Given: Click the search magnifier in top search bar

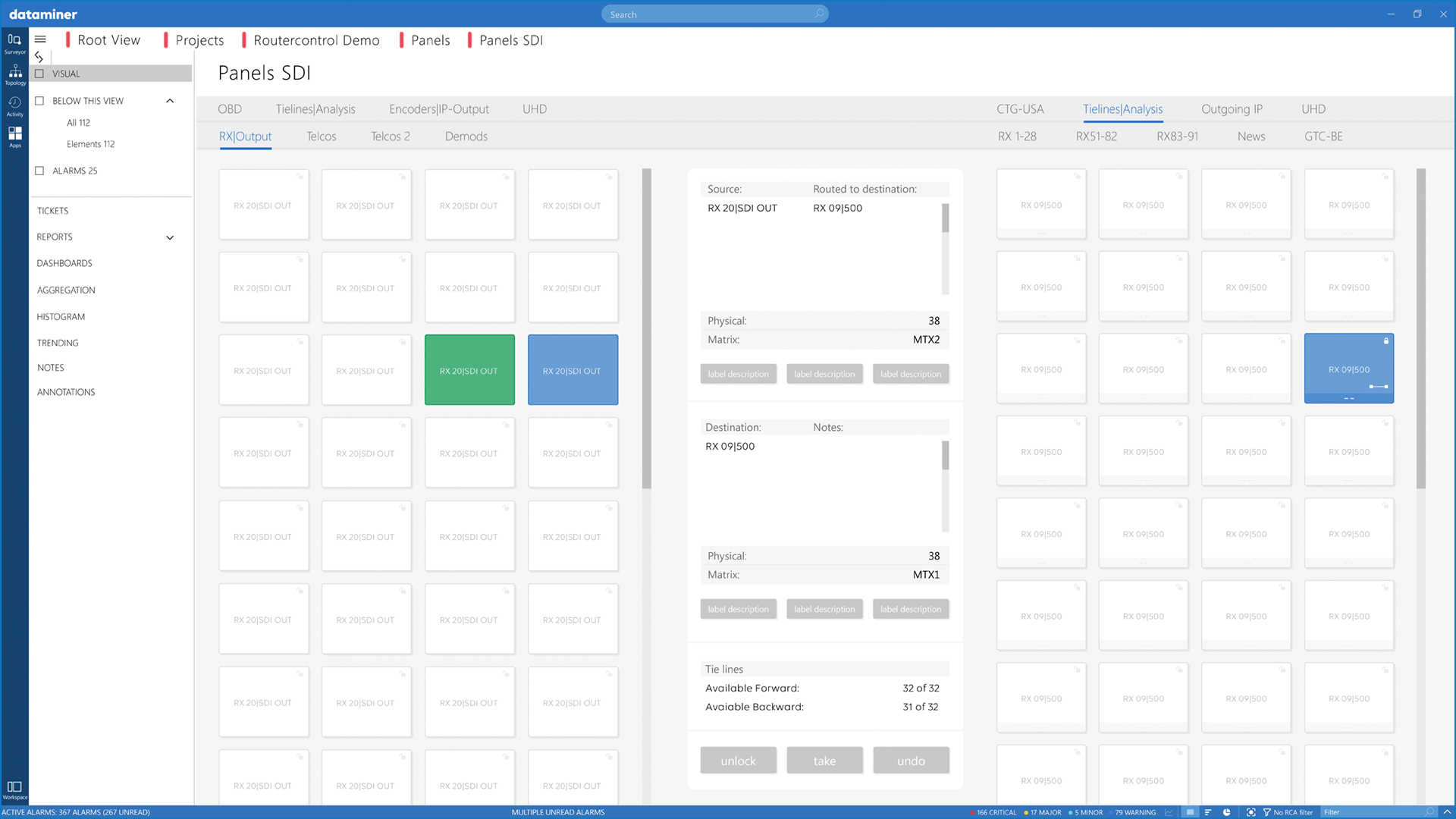Looking at the screenshot, I should coord(819,14).
